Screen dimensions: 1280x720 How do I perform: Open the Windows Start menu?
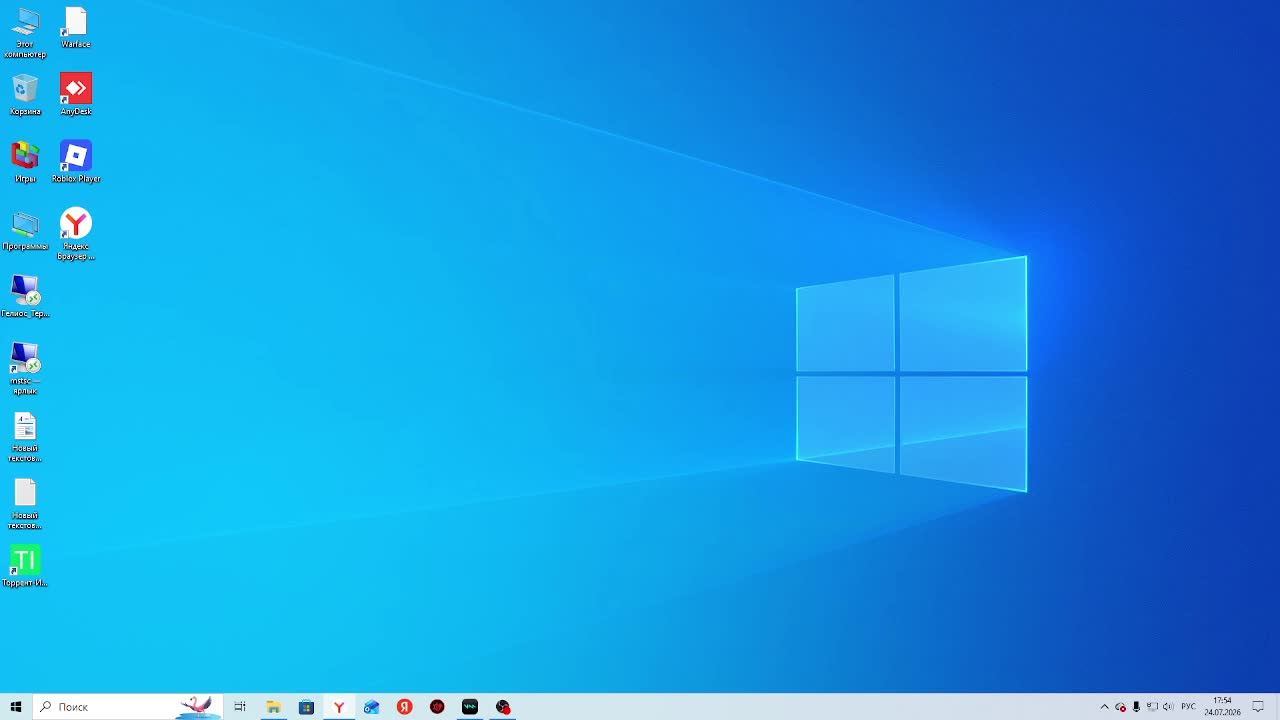click(x=16, y=707)
